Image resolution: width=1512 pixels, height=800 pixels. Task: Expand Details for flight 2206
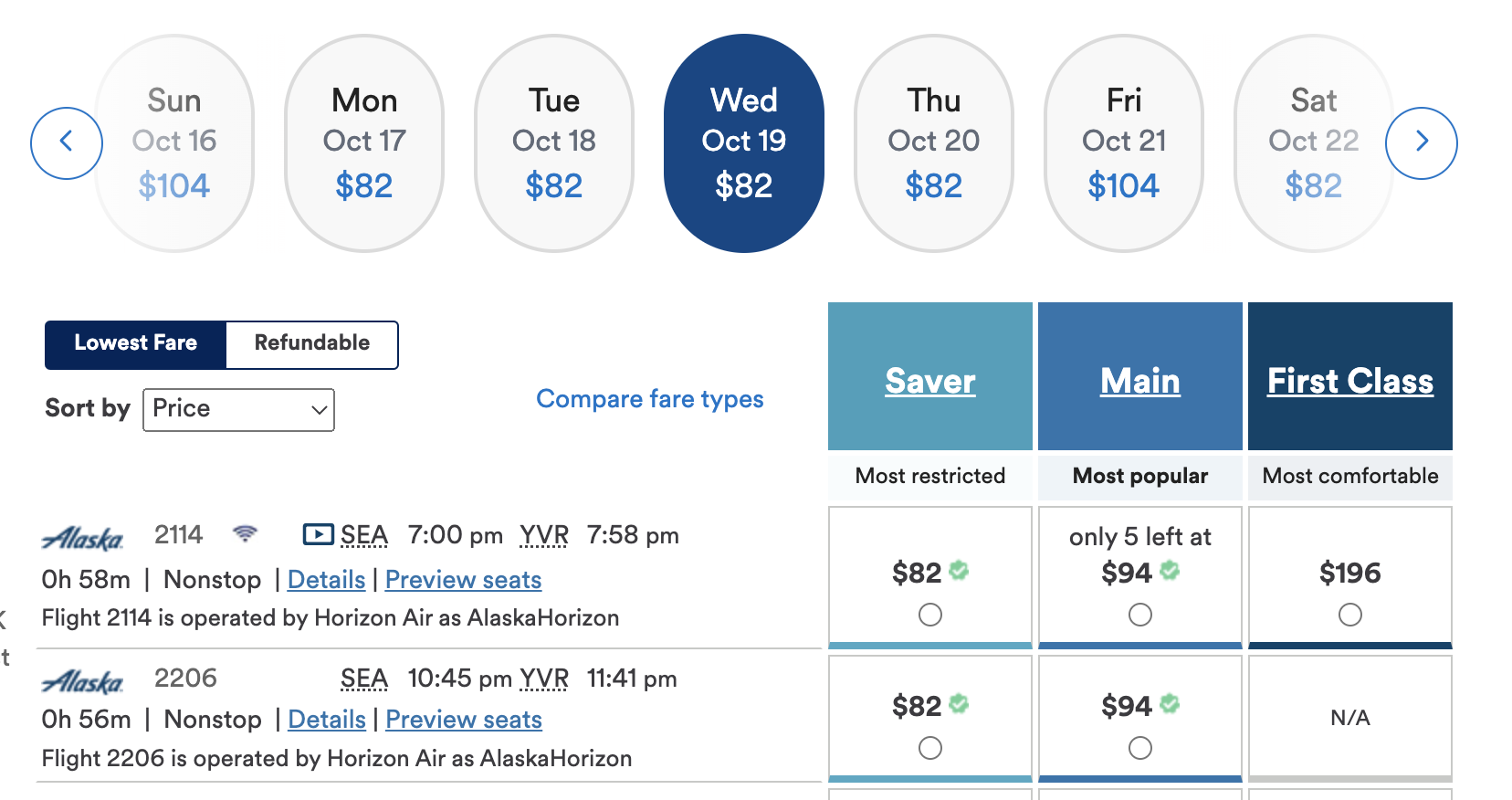tap(326, 719)
